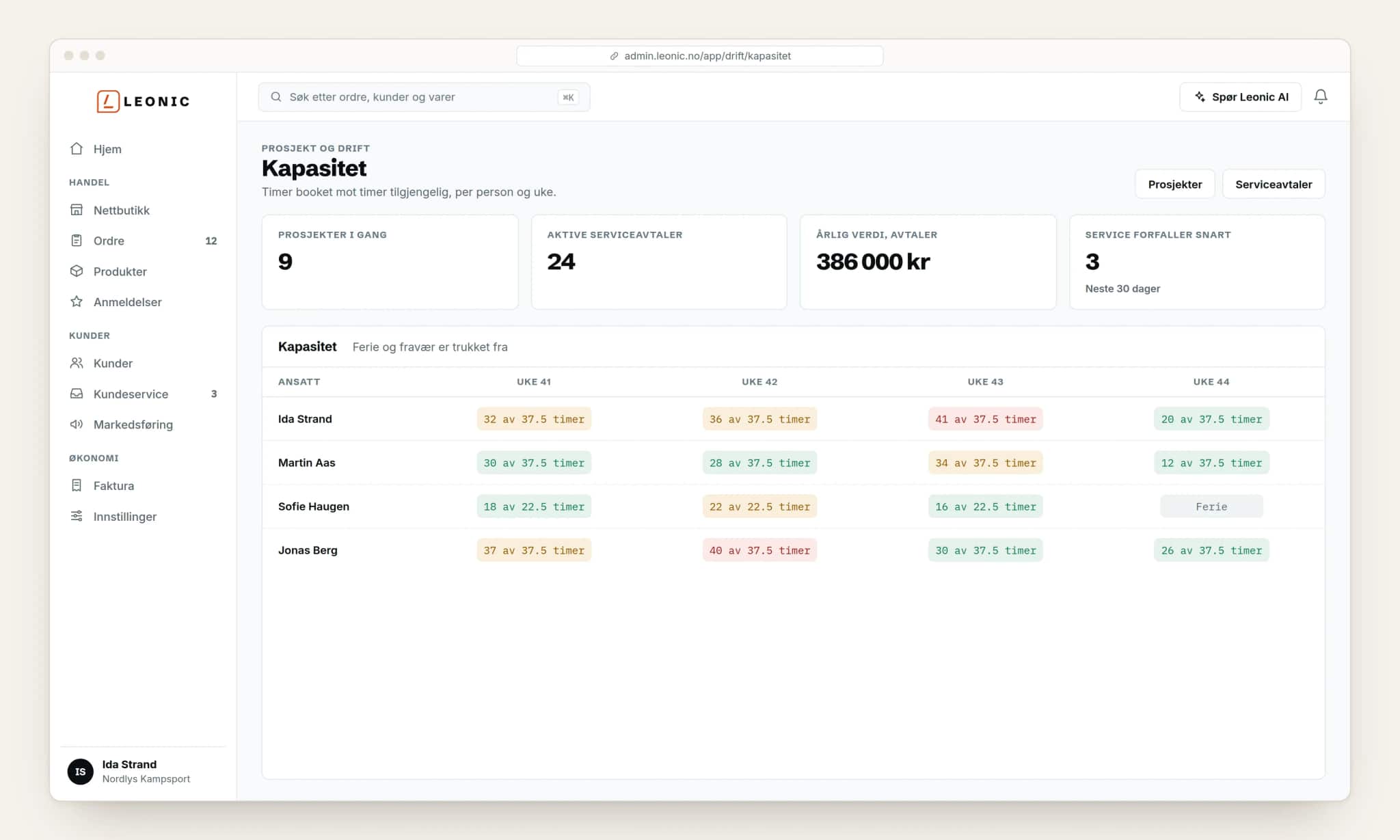This screenshot has width=1400, height=840.
Task: Click the Nettbutikk storefront icon
Action: pyautogui.click(x=77, y=210)
